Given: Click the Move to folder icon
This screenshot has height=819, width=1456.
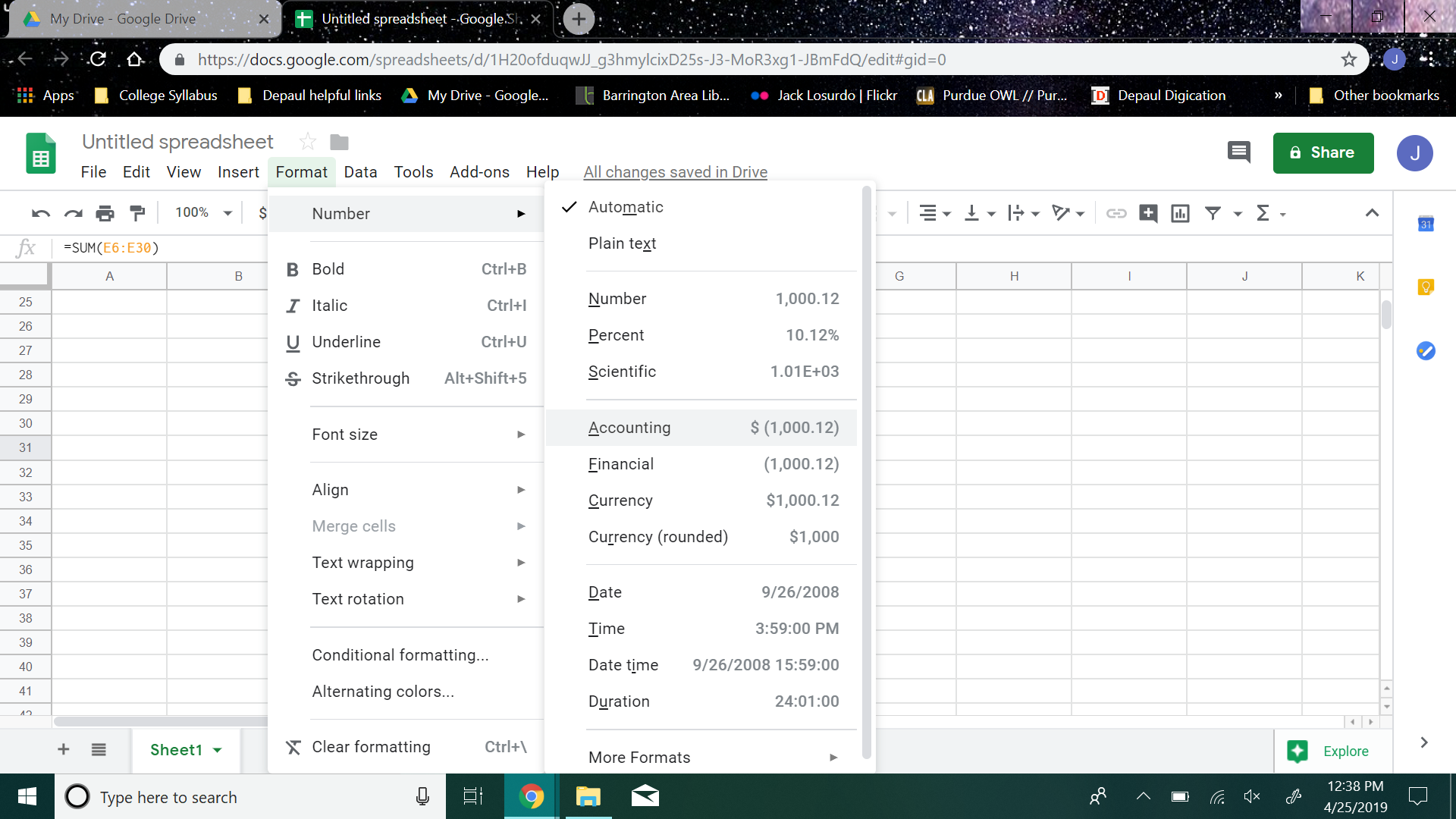Looking at the screenshot, I should (339, 142).
